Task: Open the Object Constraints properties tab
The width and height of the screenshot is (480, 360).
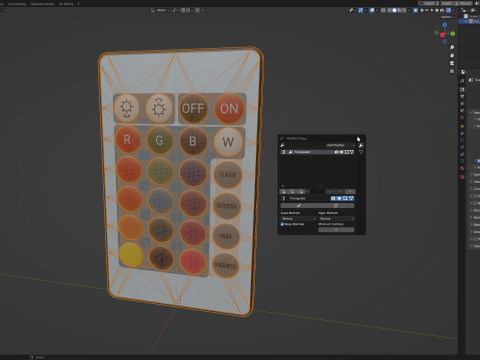Action: [462, 154]
